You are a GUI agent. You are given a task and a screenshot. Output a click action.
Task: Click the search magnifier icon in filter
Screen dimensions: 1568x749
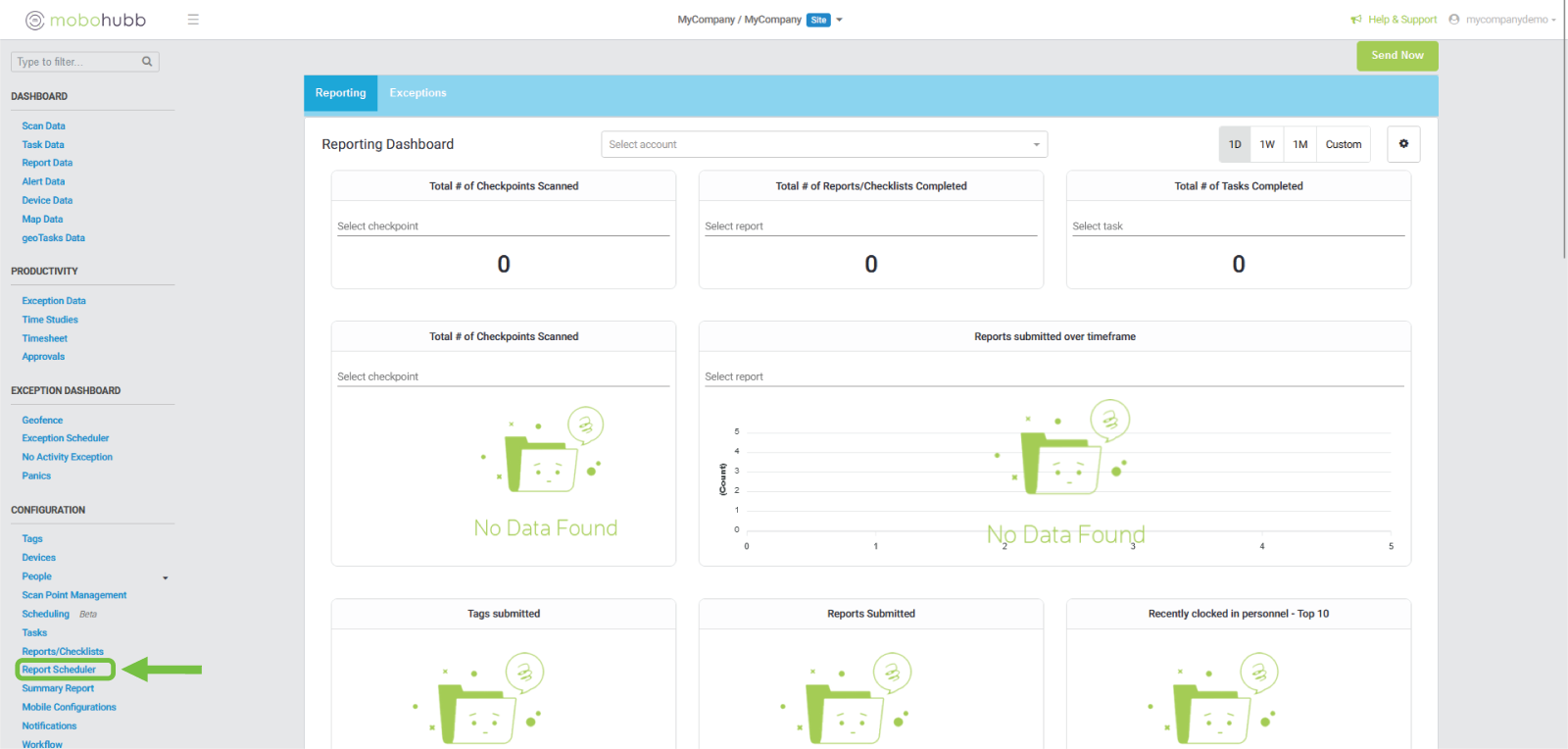pyautogui.click(x=147, y=62)
